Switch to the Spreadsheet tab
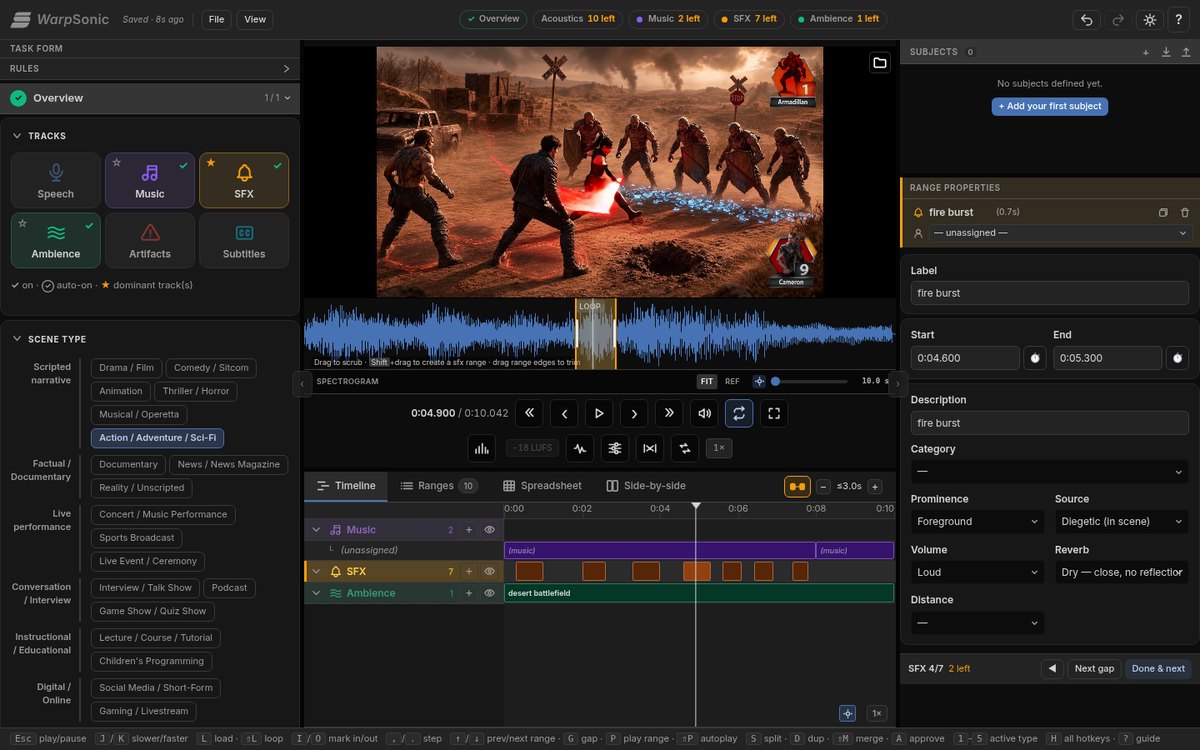Image resolution: width=1200 pixels, height=750 pixels. coord(542,486)
